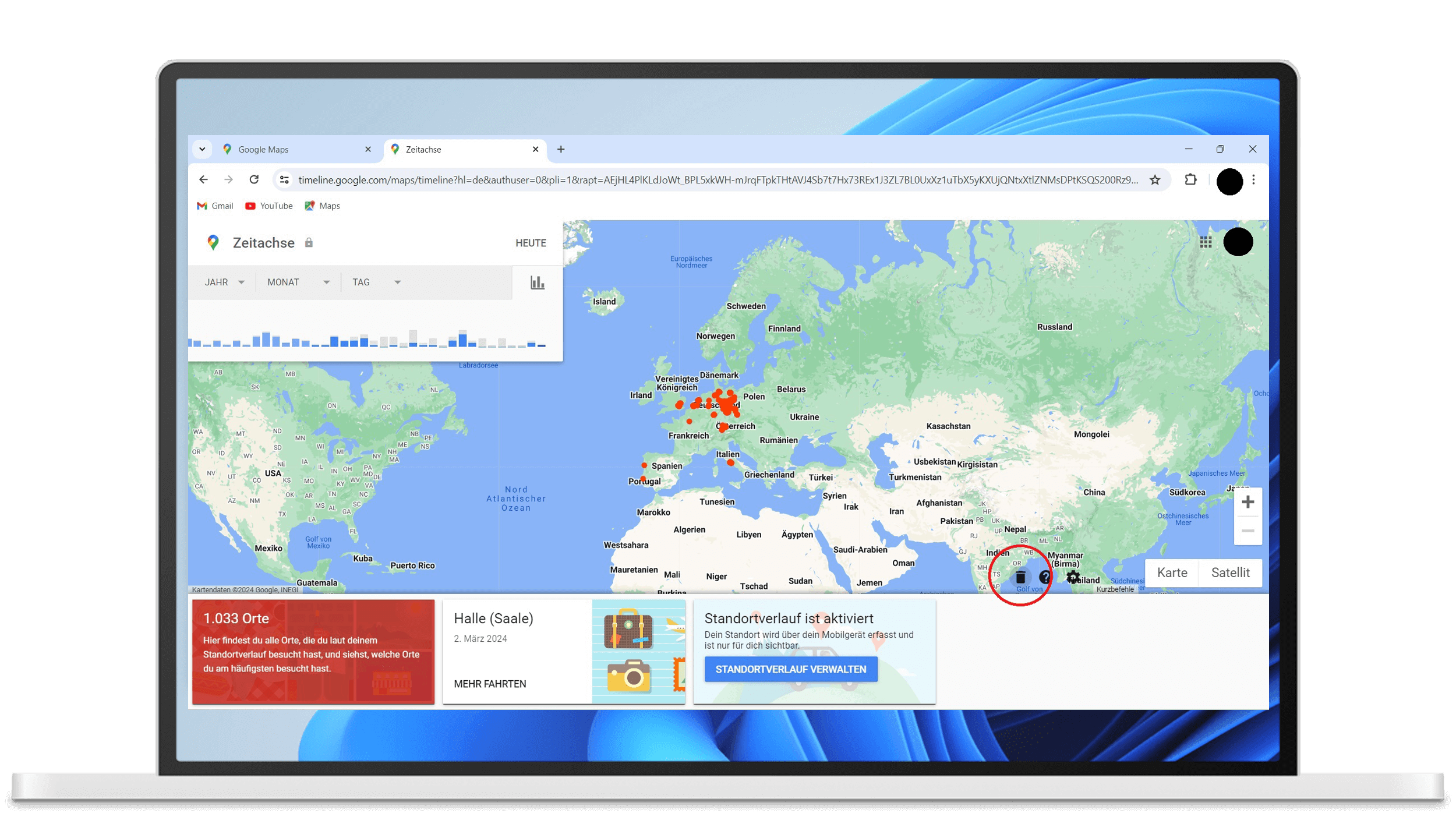
Task: Click the 'Standortverlauf ist aktiviert' heading
Action: 789,618
